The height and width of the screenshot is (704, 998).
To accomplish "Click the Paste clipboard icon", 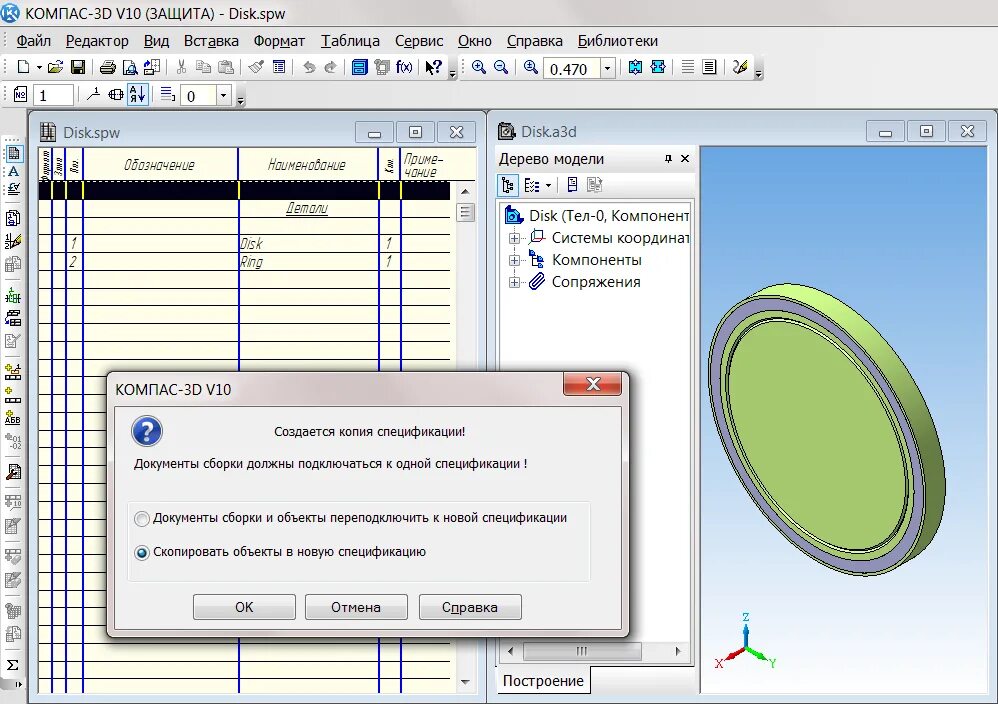I will point(225,67).
